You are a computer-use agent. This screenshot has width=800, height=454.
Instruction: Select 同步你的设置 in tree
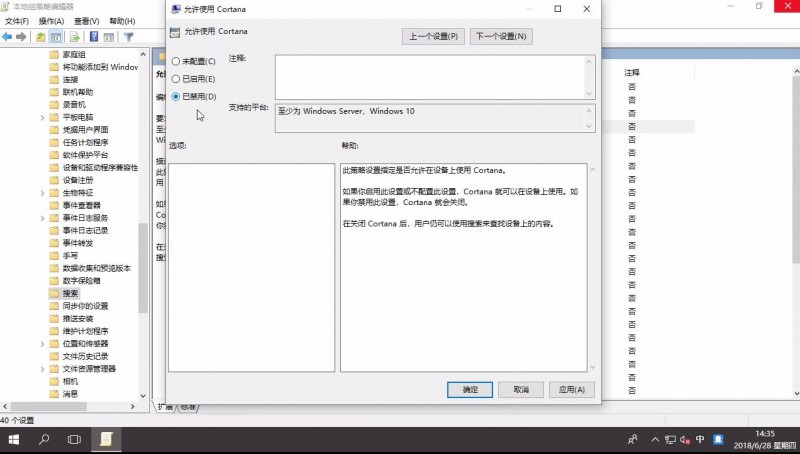(85, 306)
